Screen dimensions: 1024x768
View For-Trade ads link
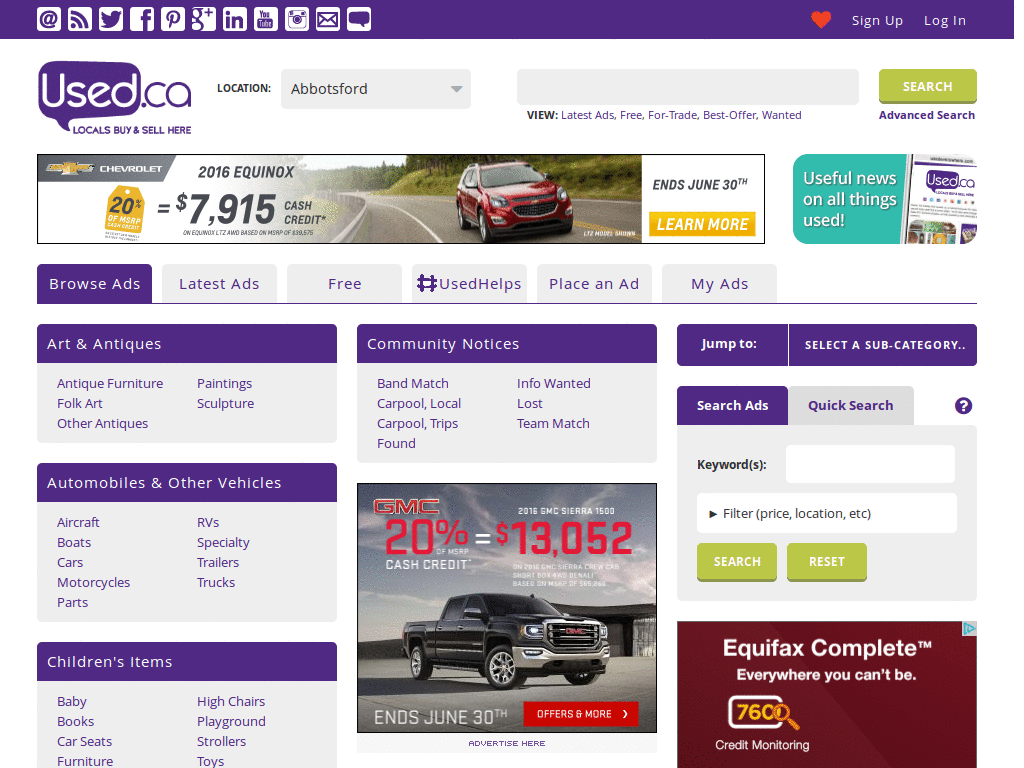coord(673,115)
